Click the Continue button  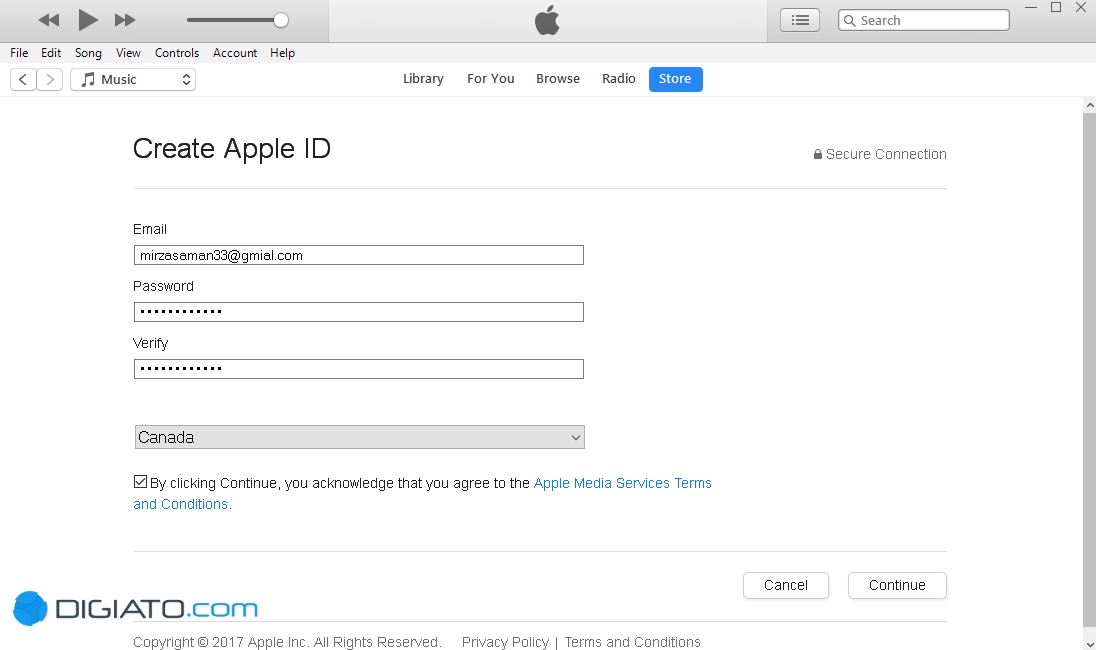pos(897,586)
